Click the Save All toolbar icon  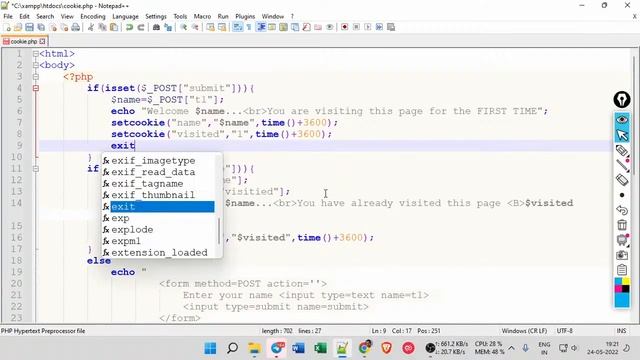pos(41,27)
